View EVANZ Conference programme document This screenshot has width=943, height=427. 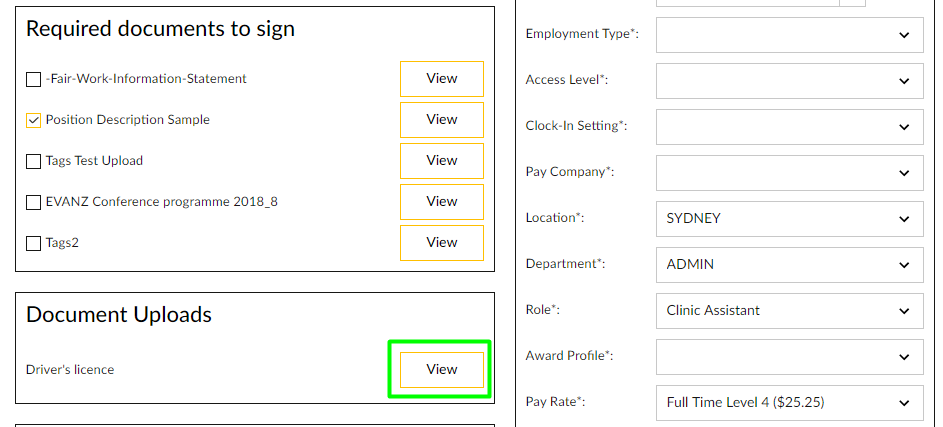[441, 202]
